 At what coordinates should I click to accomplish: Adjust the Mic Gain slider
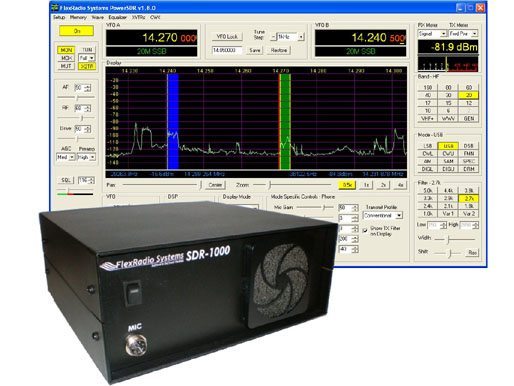coord(315,208)
